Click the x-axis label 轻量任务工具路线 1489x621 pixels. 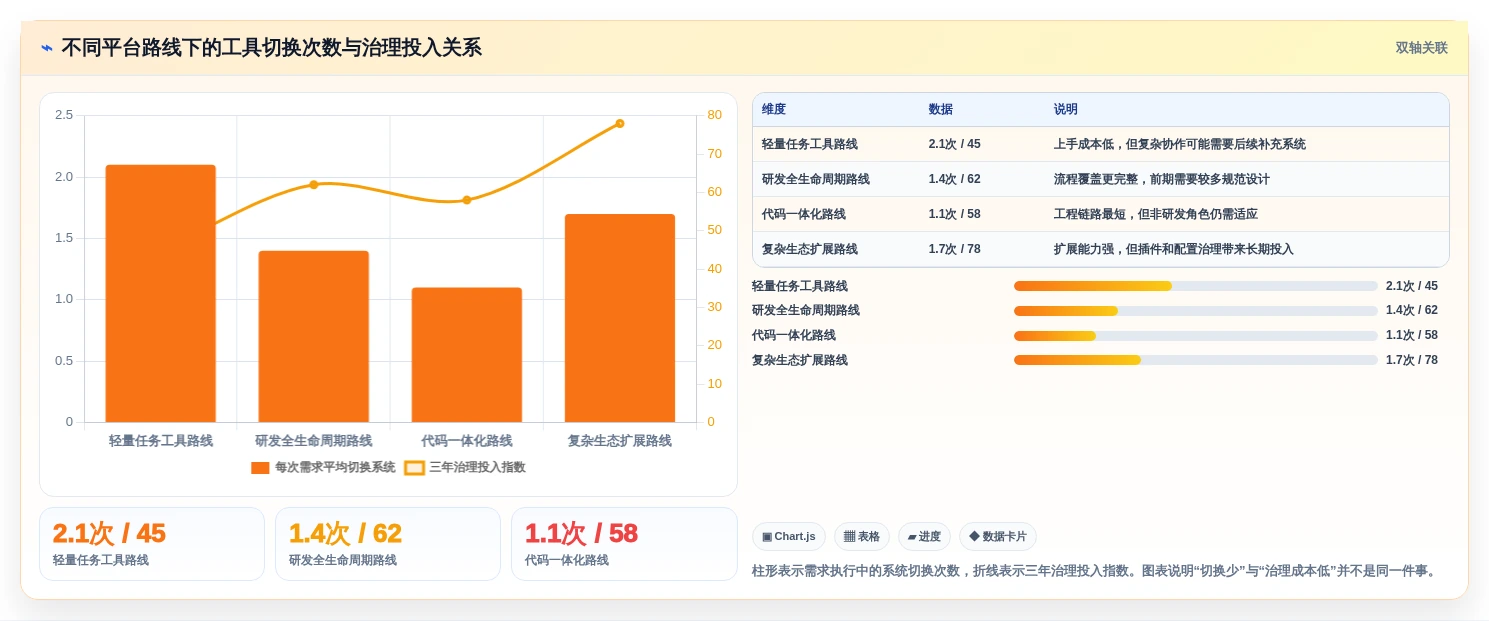click(161, 441)
